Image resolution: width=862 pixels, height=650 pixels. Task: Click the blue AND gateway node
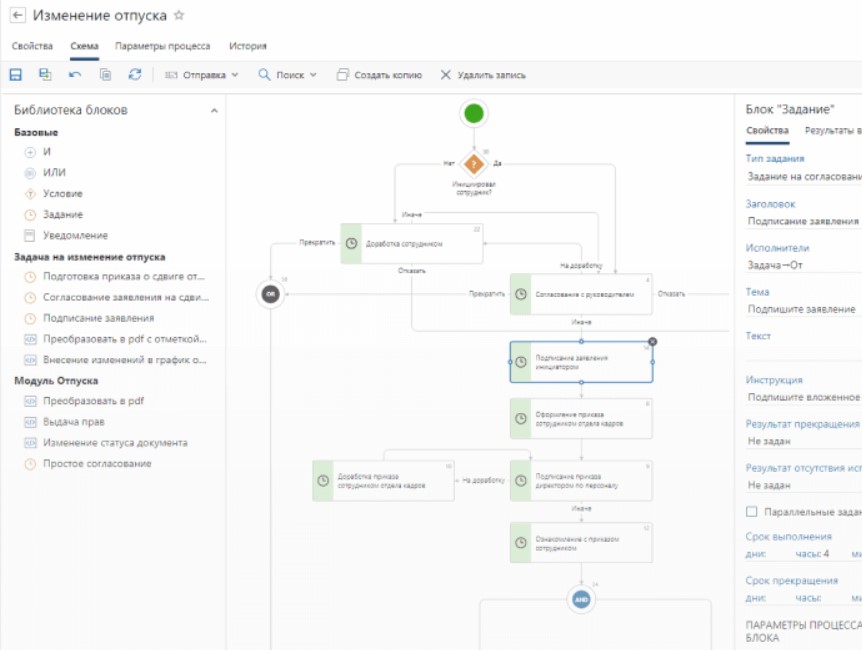[x=581, y=599]
